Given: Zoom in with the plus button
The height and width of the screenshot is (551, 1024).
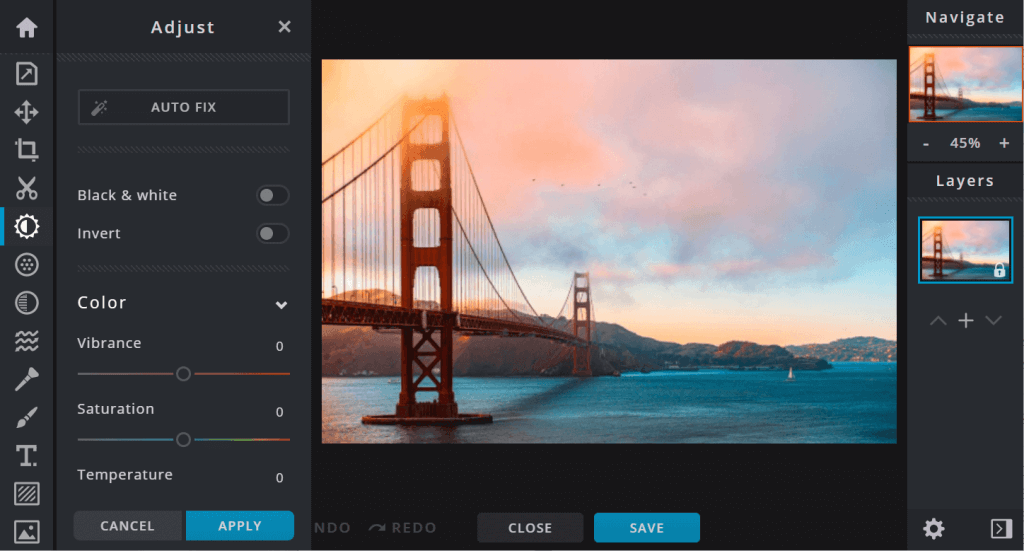Looking at the screenshot, I should 1004,143.
